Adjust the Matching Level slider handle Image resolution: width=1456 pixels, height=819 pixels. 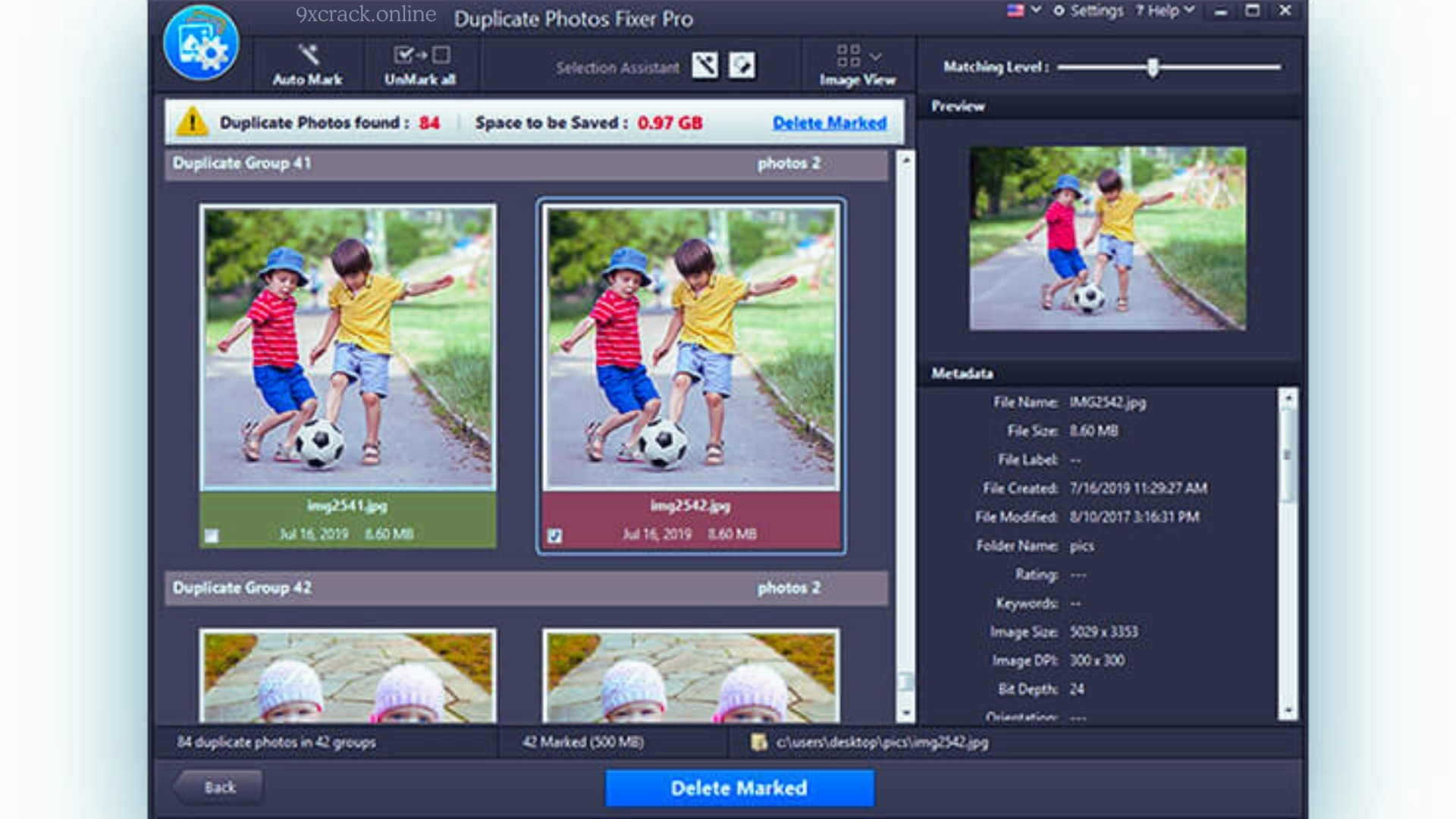[1153, 67]
